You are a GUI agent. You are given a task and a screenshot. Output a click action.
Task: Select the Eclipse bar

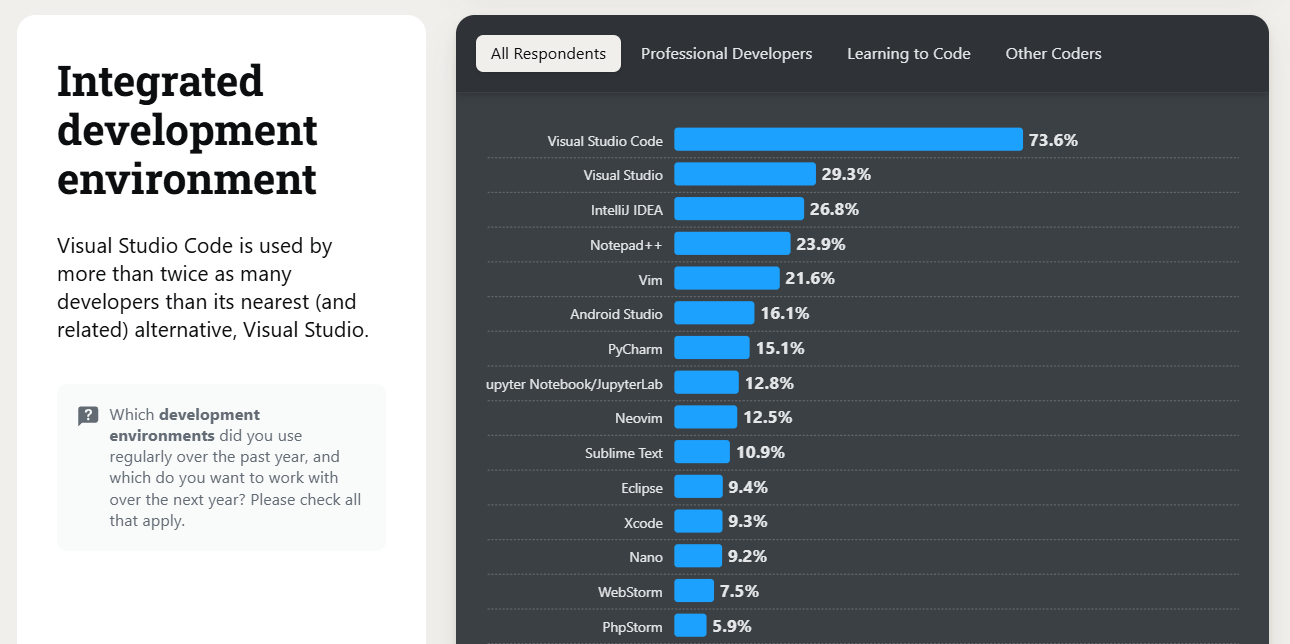point(698,487)
